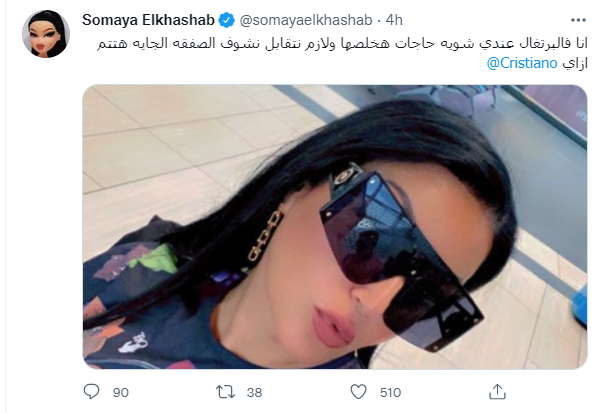Click the Arabic word beside the @Cristiano mention
This screenshot has width=604, height=413.
pyautogui.click(x=575, y=63)
